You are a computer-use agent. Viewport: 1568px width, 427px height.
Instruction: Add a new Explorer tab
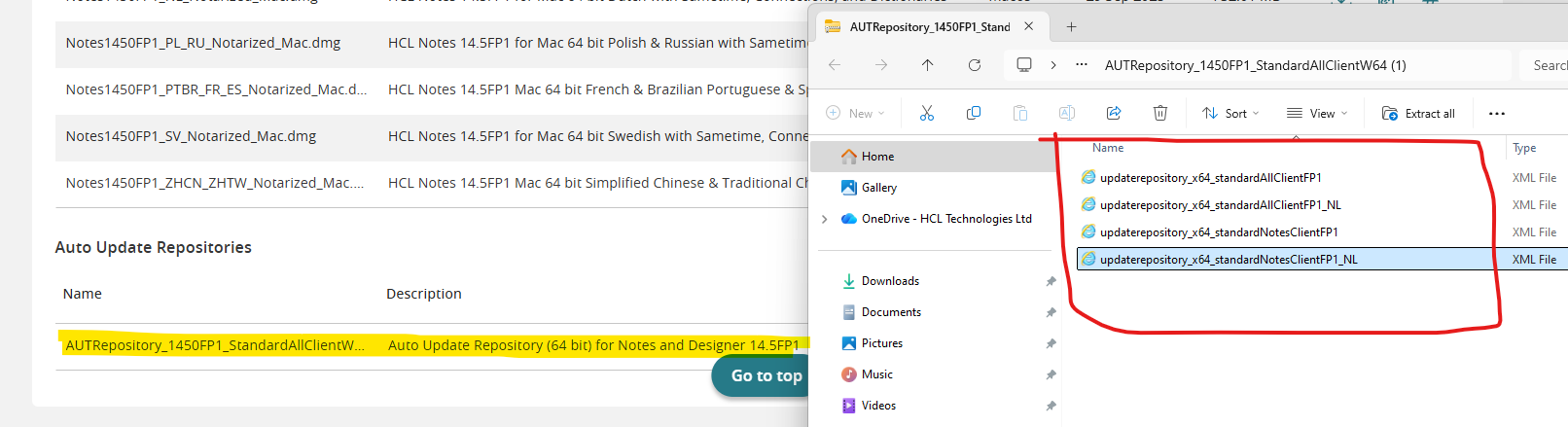[x=1071, y=27]
